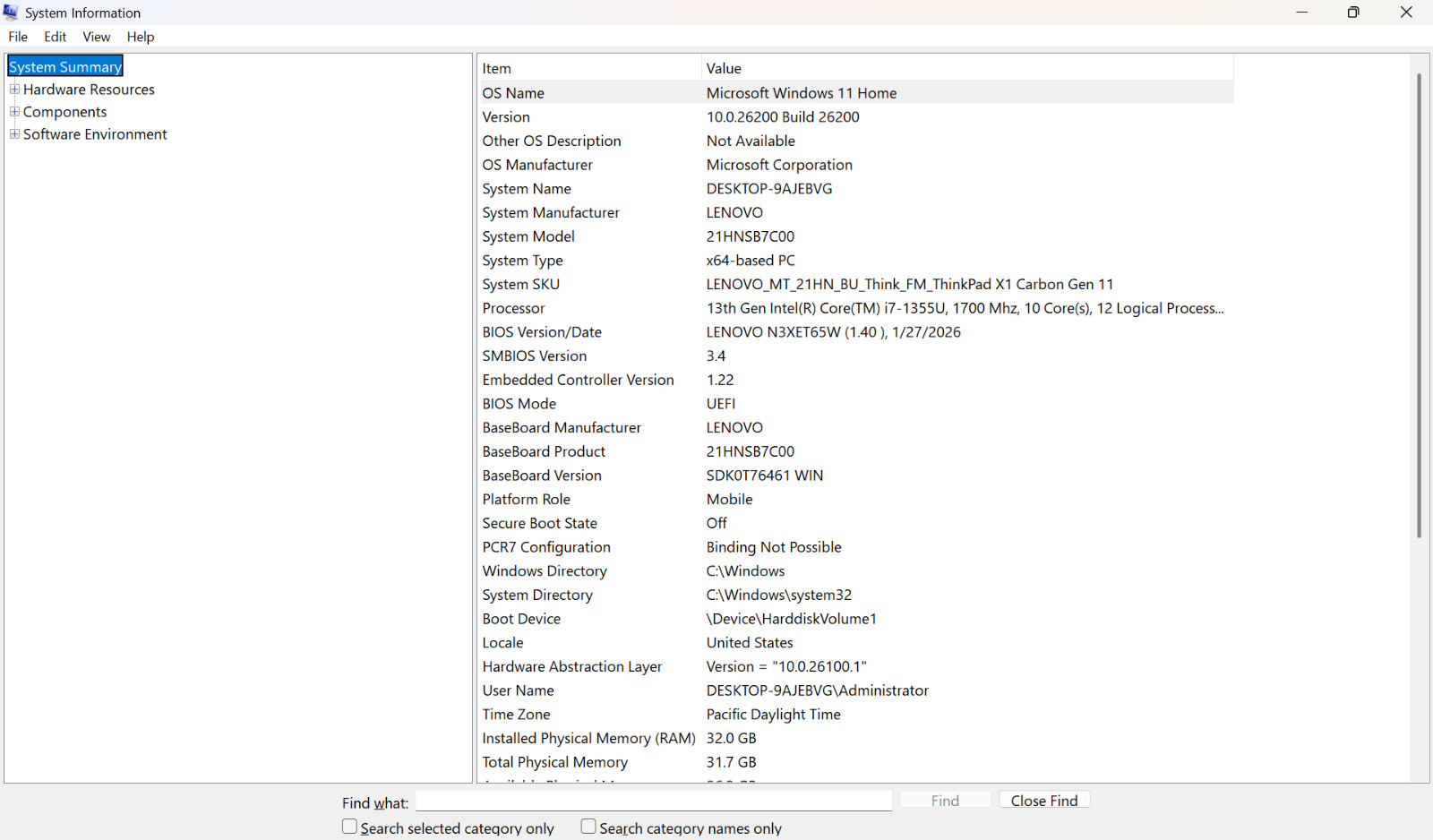Open the File menu
This screenshot has height=840, width=1433.
pos(18,37)
